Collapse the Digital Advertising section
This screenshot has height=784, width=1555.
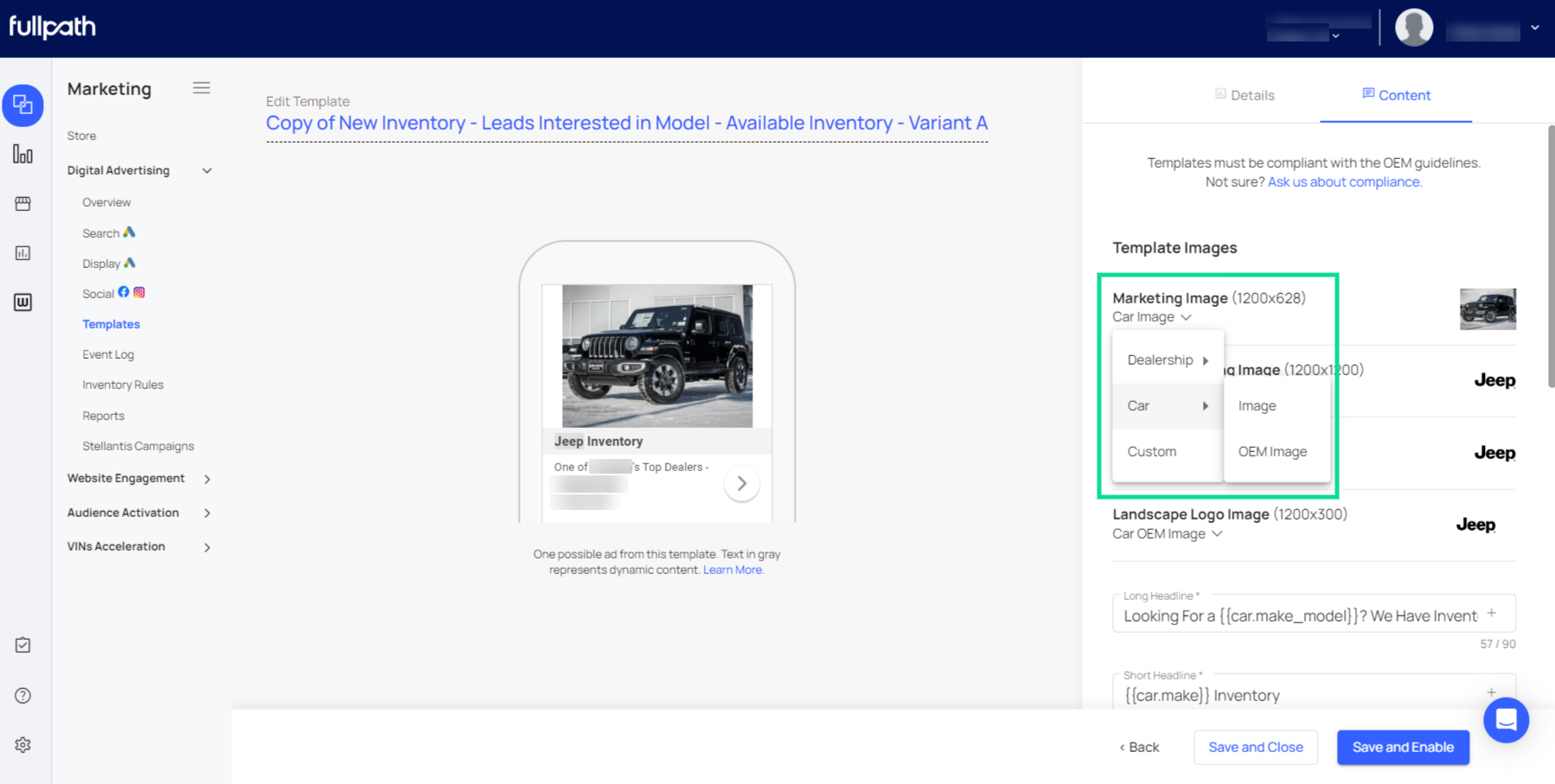tap(207, 170)
